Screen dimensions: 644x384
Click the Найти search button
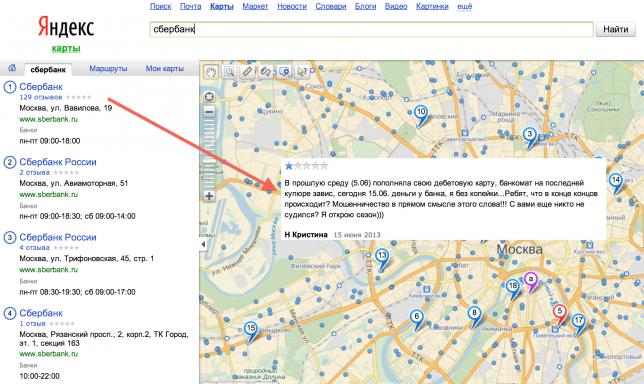coord(615,30)
